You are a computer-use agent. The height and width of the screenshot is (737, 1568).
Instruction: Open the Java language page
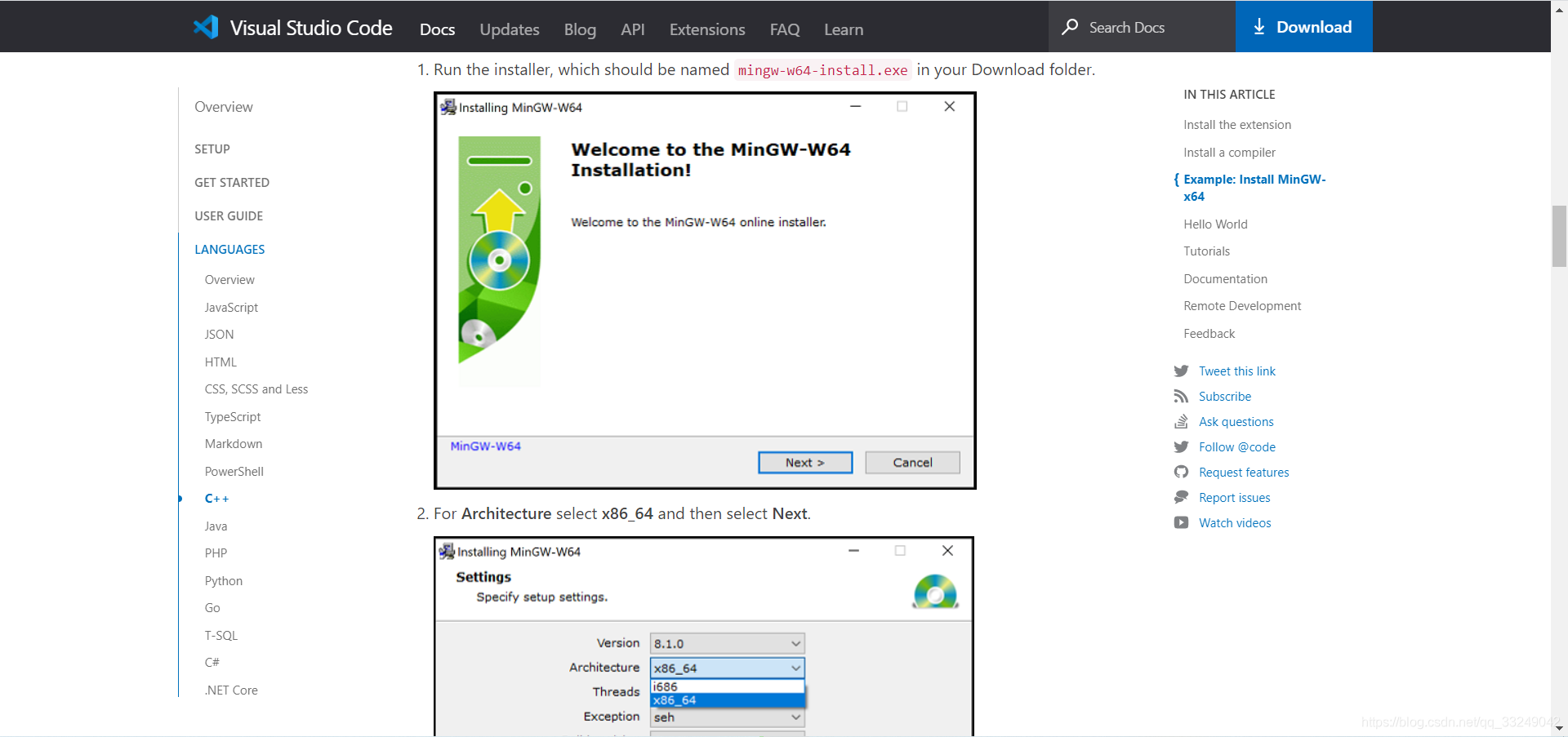[x=216, y=526]
